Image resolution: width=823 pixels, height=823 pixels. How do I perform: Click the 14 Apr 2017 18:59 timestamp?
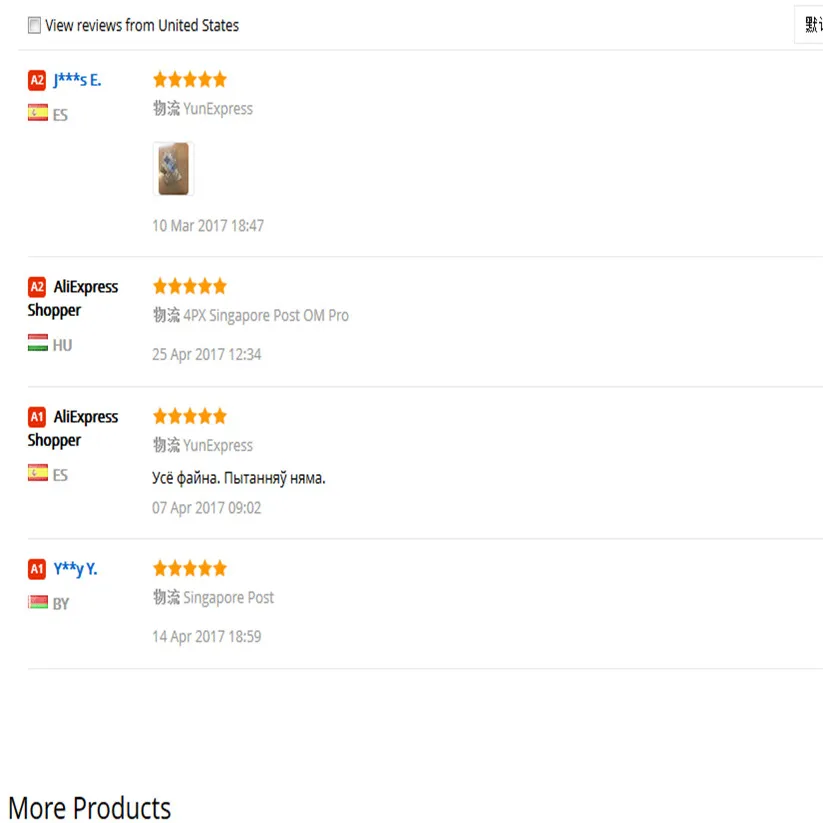[207, 637]
